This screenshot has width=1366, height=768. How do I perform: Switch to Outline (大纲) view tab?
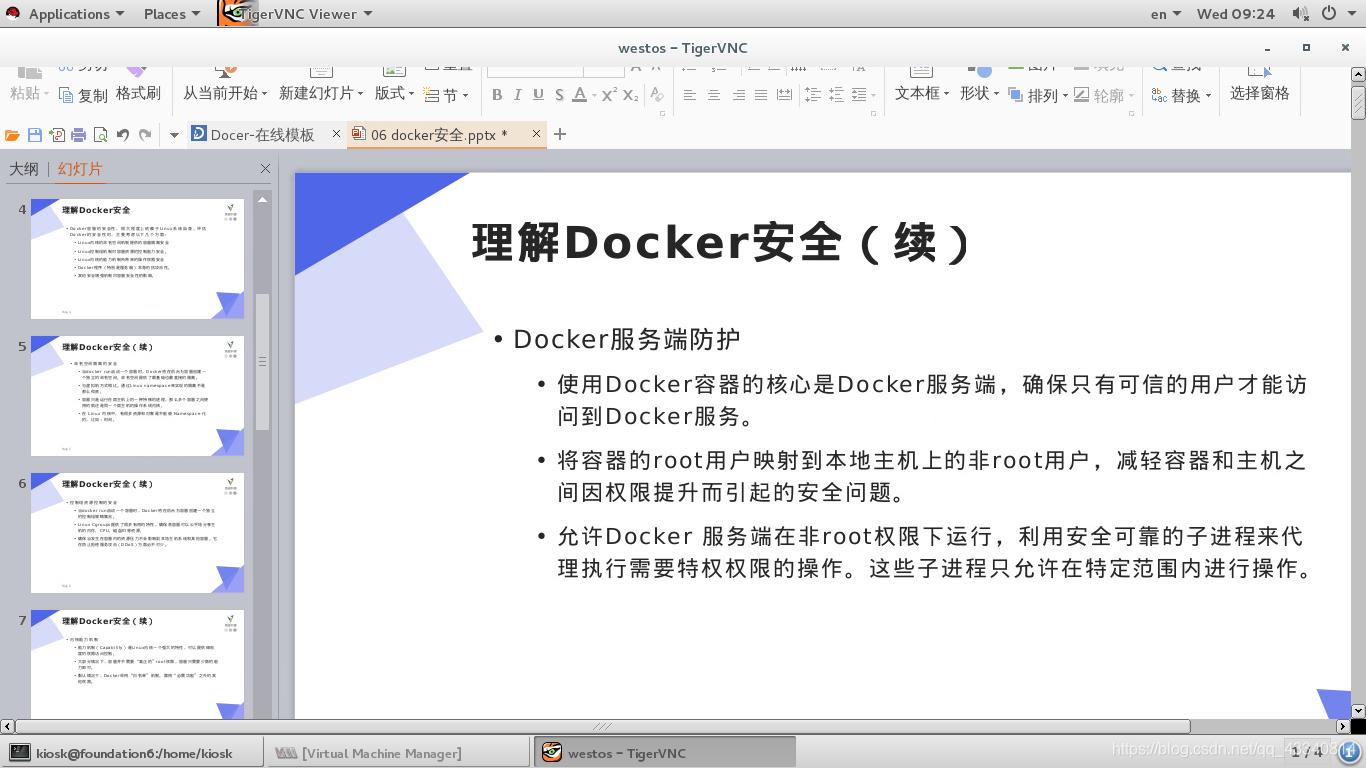[24, 169]
